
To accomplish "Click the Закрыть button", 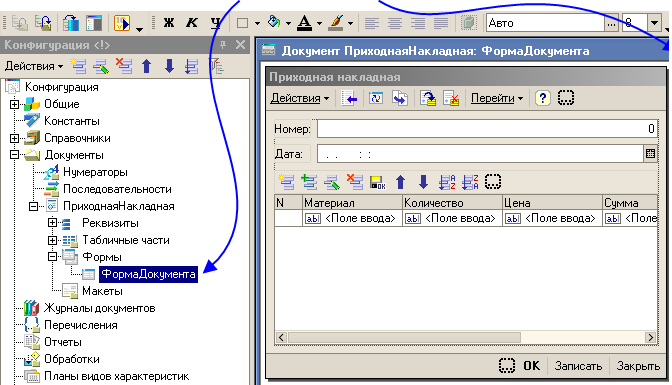I will click(638, 366).
